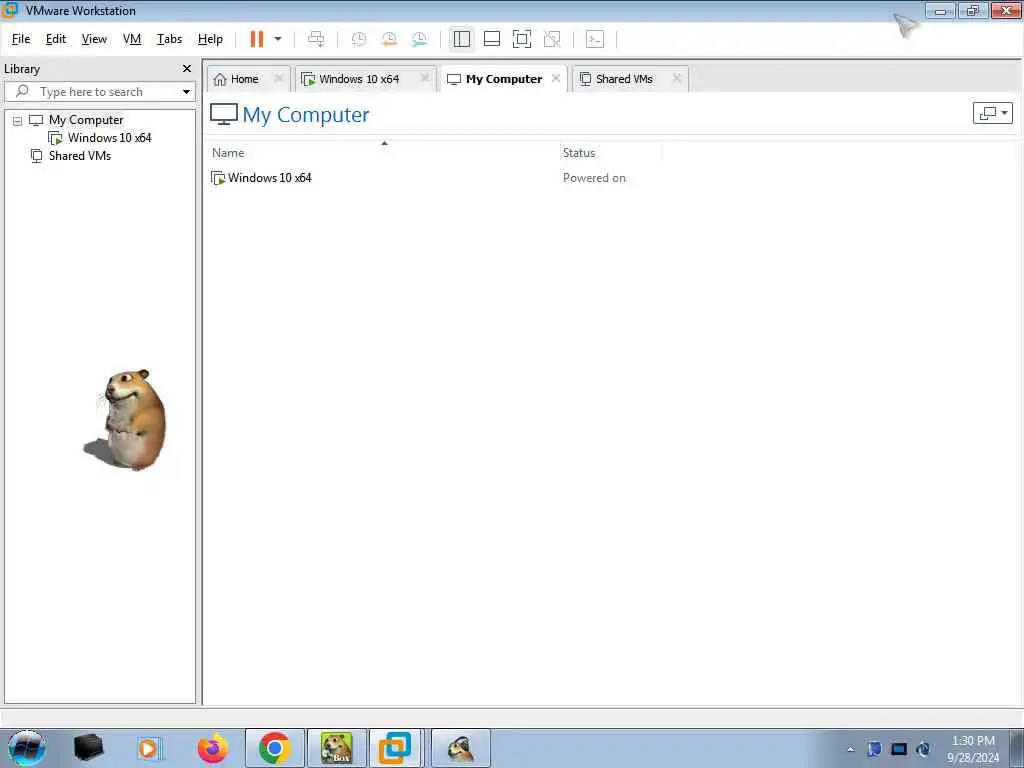
Task: Close the My Computer tab
Action: coord(556,78)
